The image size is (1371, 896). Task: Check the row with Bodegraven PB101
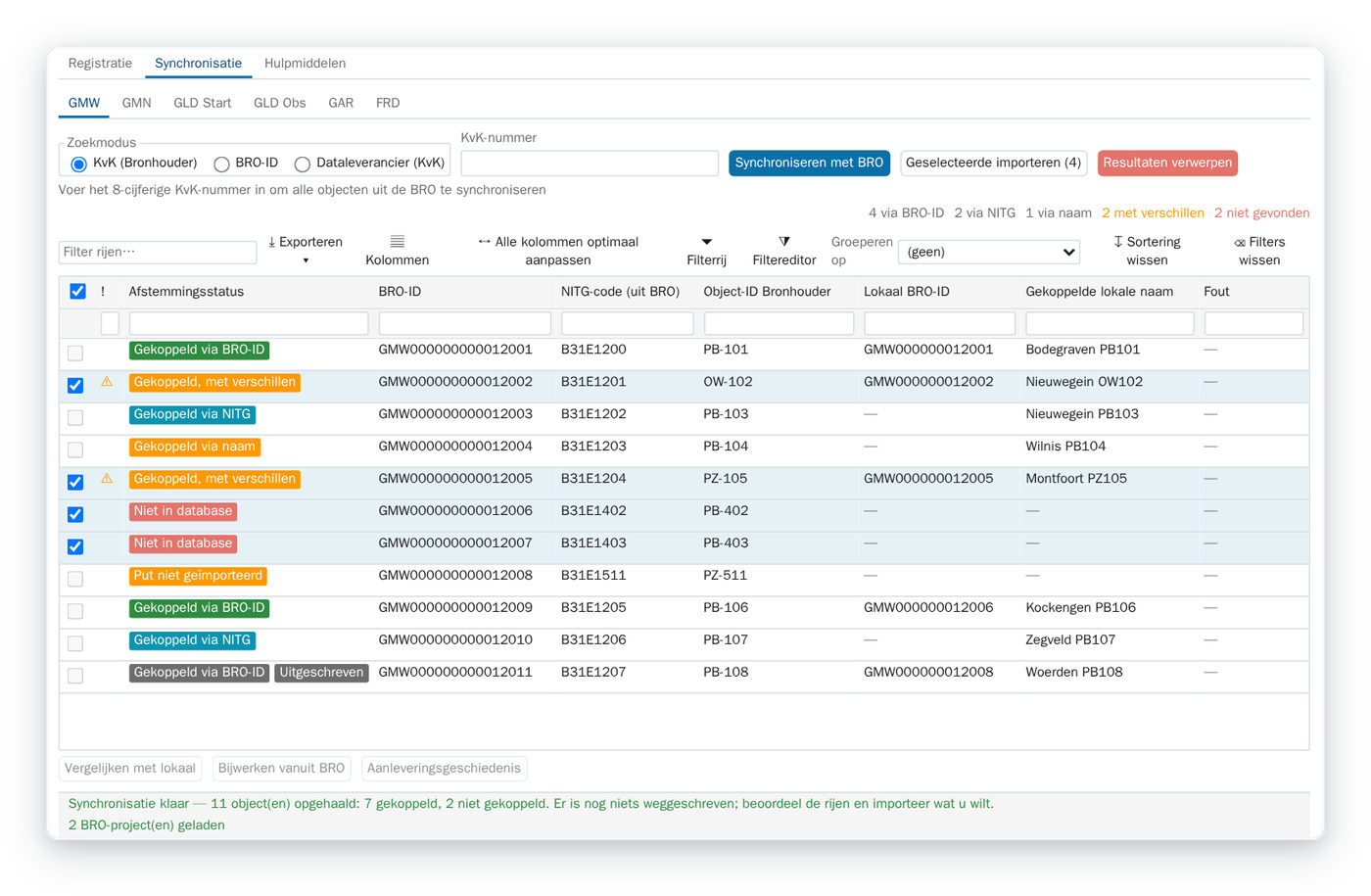pyautogui.click(x=75, y=353)
